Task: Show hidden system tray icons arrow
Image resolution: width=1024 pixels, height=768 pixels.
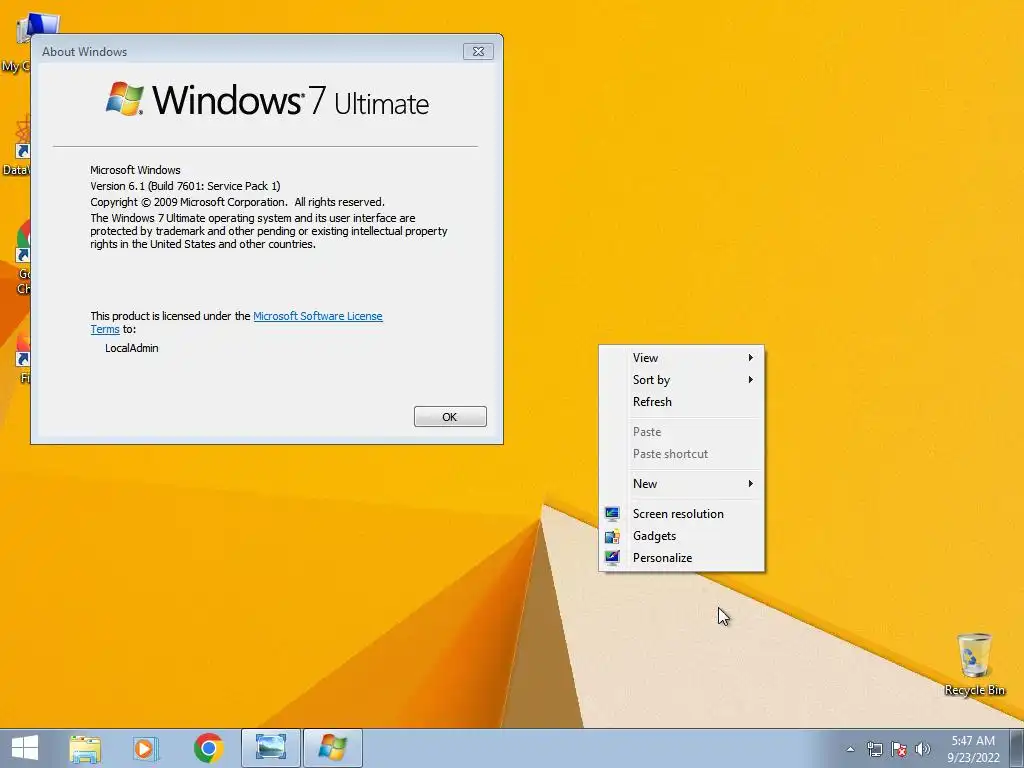Action: tap(850, 749)
